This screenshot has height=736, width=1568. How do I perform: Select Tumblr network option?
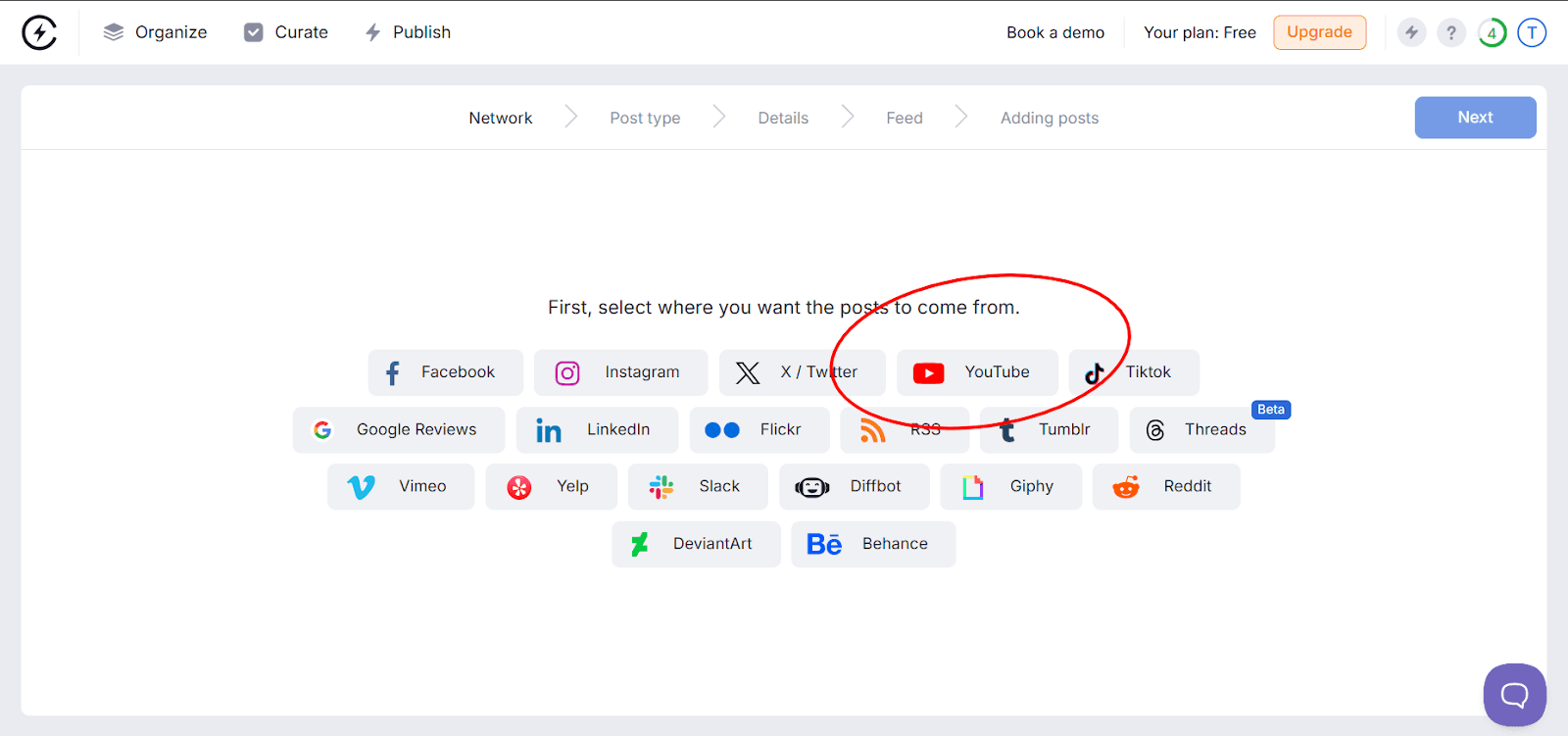[1049, 429]
